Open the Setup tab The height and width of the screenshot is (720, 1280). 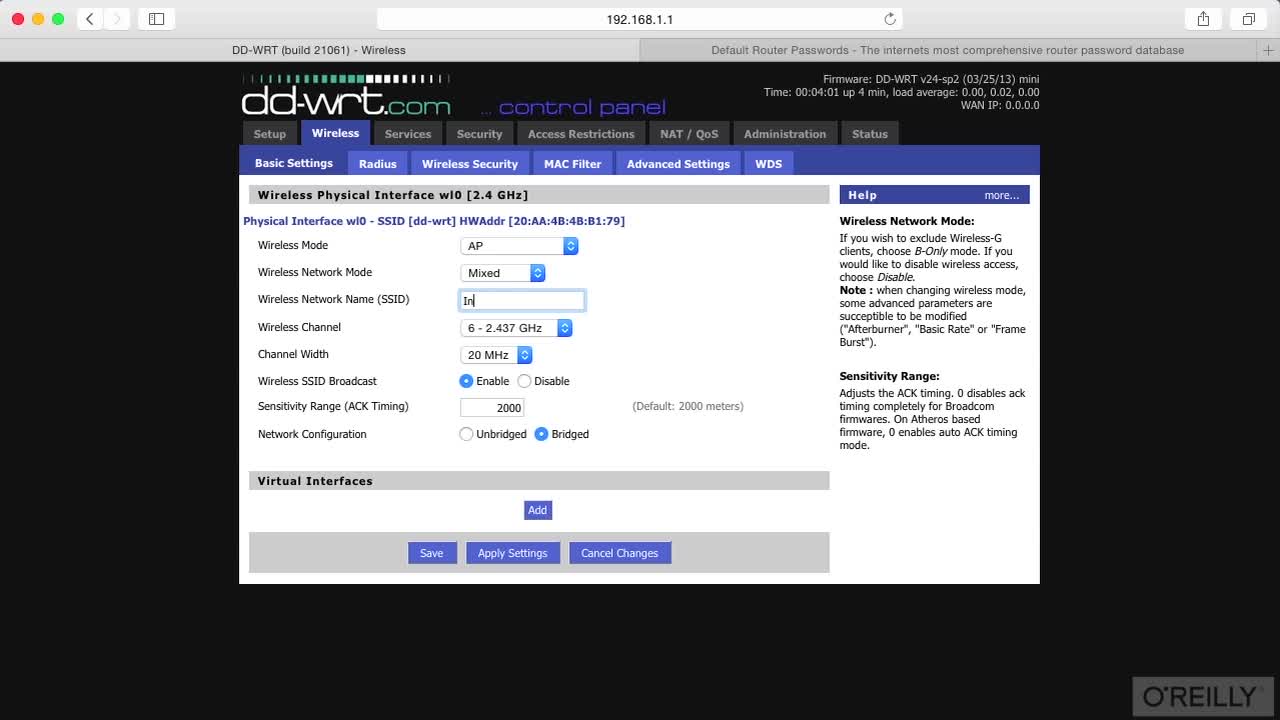(269, 134)
